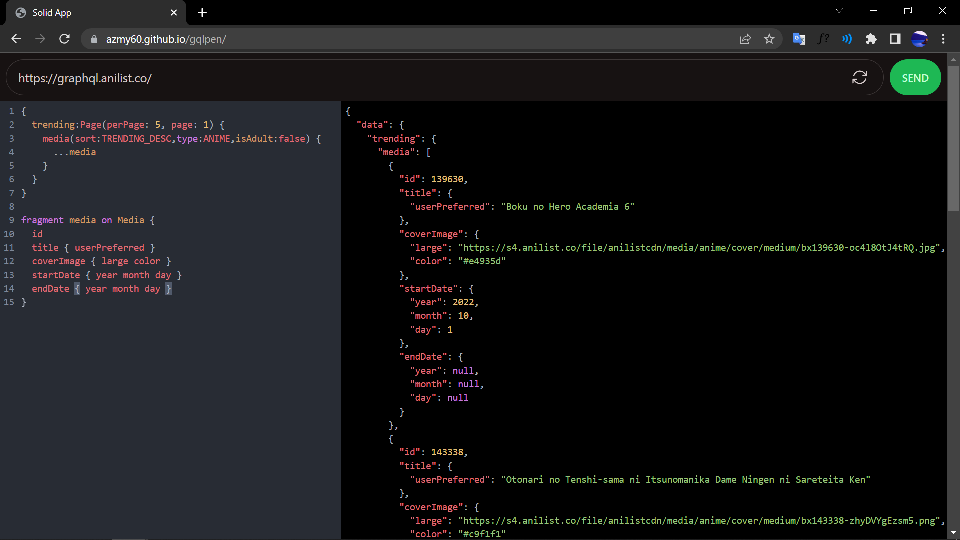
Task: Click 'title { userPreferred }' line
Action: point(93,247)
